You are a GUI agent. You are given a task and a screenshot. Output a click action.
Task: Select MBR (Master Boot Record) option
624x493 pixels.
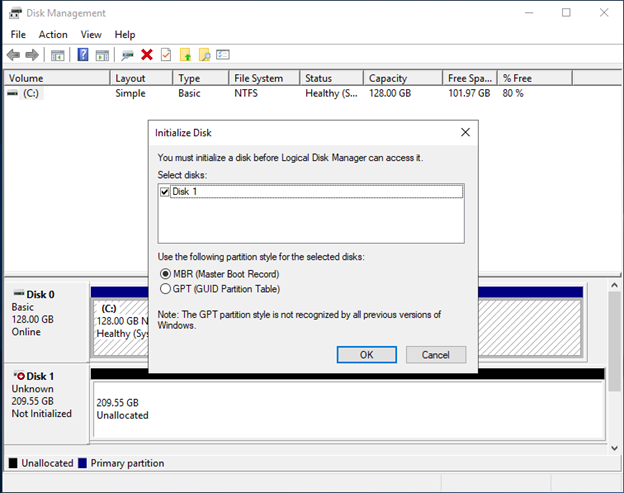[x=219, y=274]
